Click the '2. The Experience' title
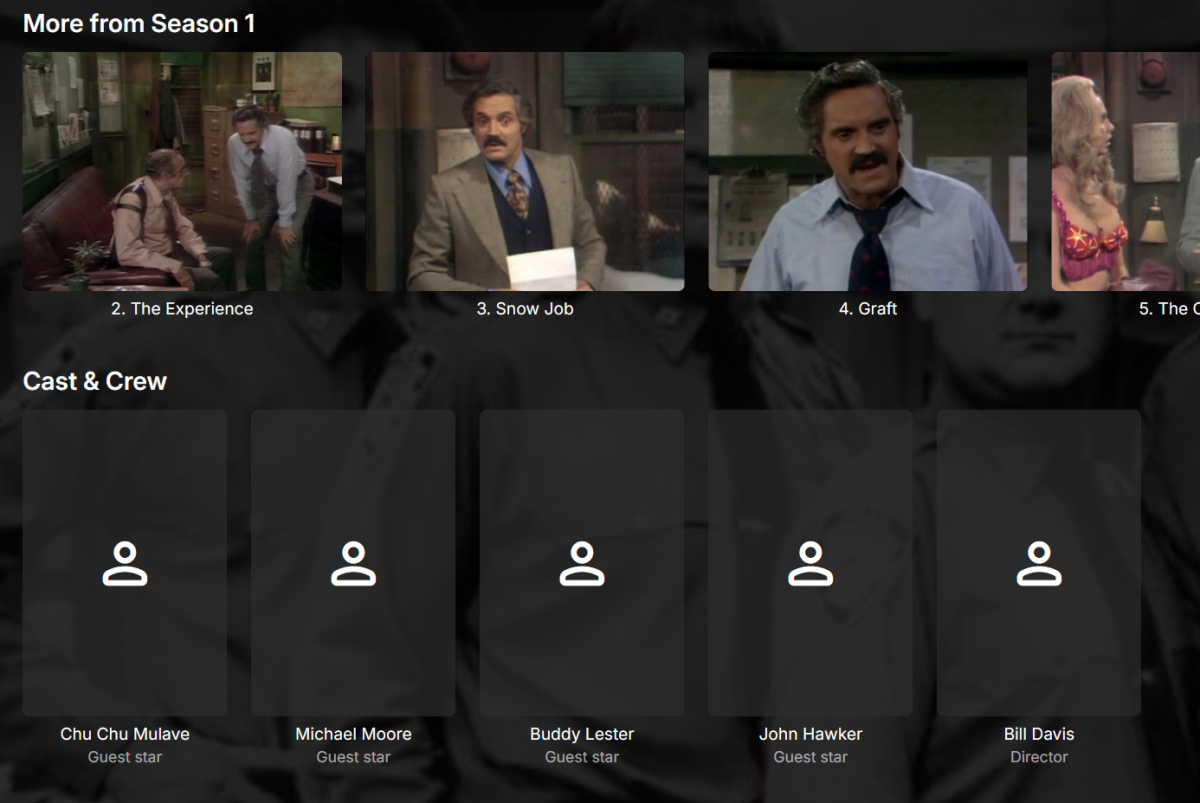This screenshot has width=1200, height=803. (x=182, y=309)
